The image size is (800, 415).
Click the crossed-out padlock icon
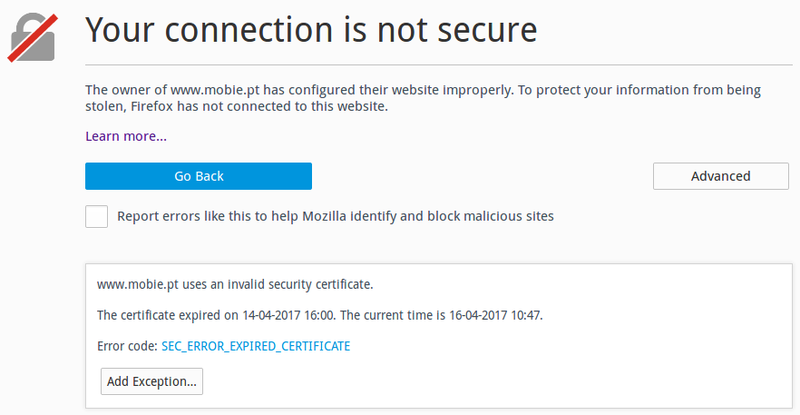click(x=33, y=38)
